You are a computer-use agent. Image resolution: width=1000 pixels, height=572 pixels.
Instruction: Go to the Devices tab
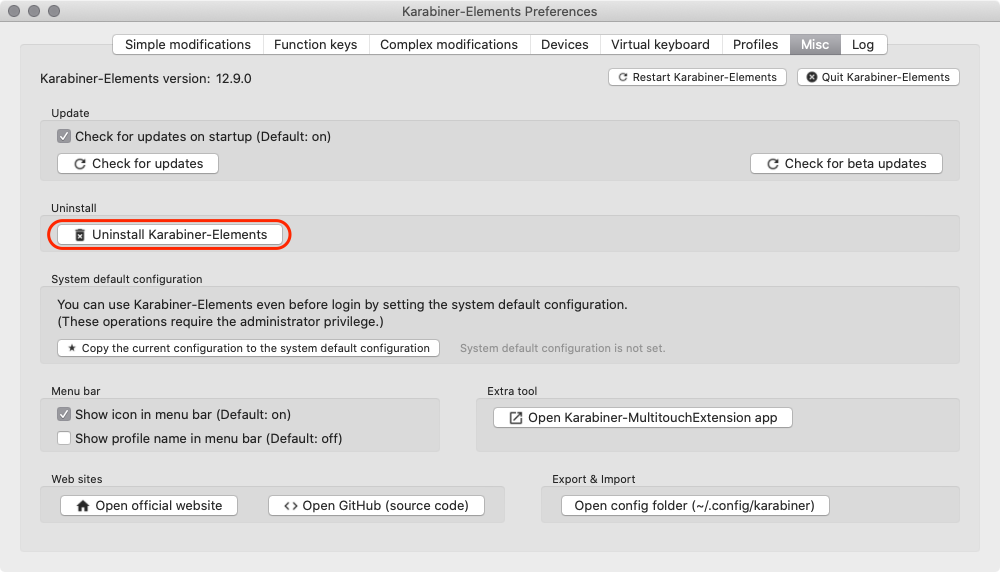coord(564,45)
